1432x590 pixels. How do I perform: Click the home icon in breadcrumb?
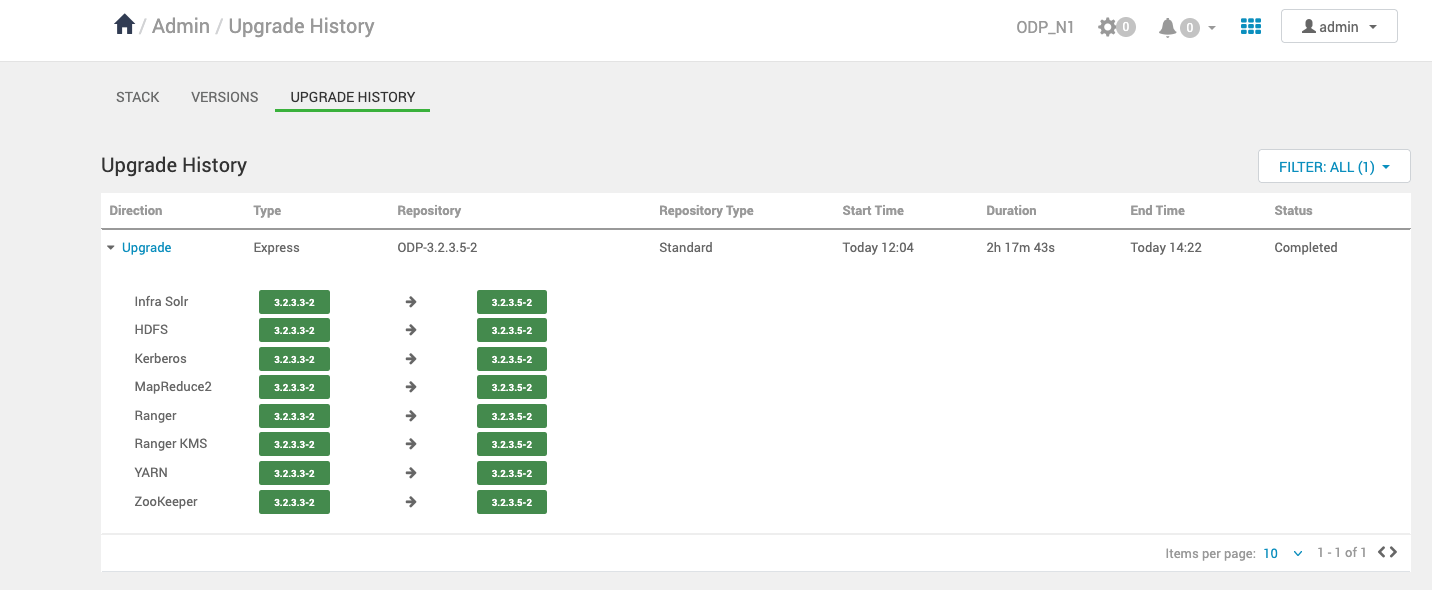[x=124, y=25]
